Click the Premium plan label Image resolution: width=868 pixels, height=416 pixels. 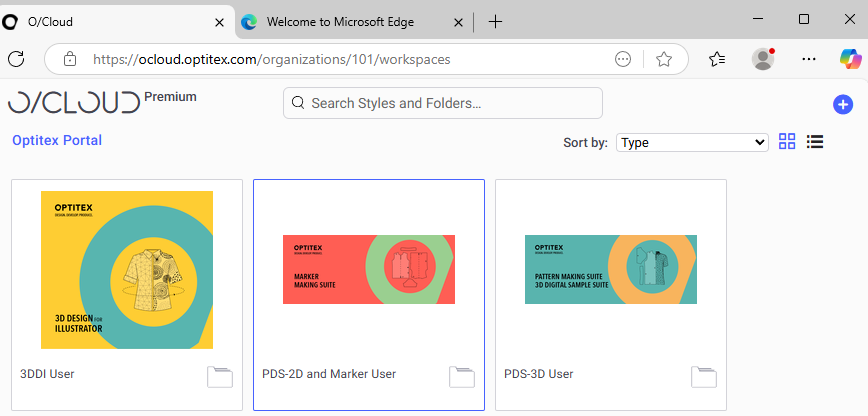170,97
